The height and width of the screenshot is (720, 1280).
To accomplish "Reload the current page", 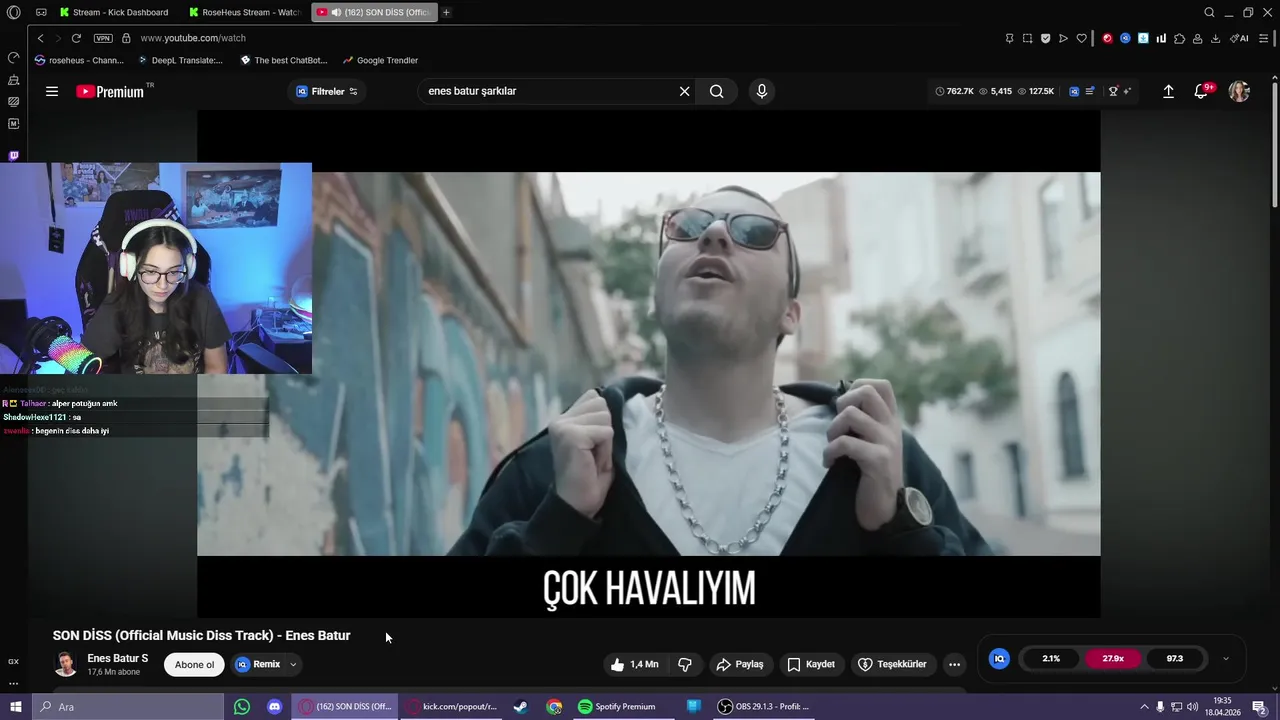I will 76,38.
